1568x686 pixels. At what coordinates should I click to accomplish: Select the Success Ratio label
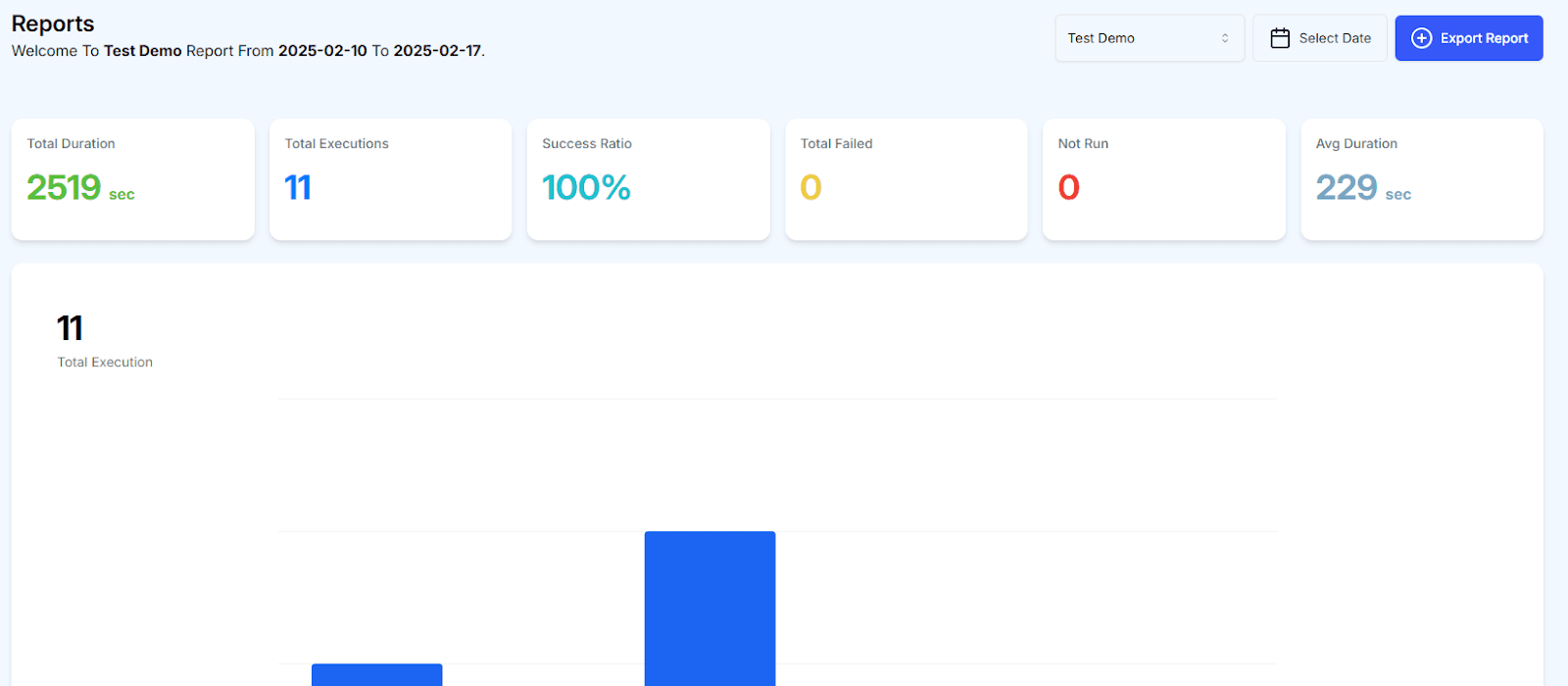[x=587, y=143]
